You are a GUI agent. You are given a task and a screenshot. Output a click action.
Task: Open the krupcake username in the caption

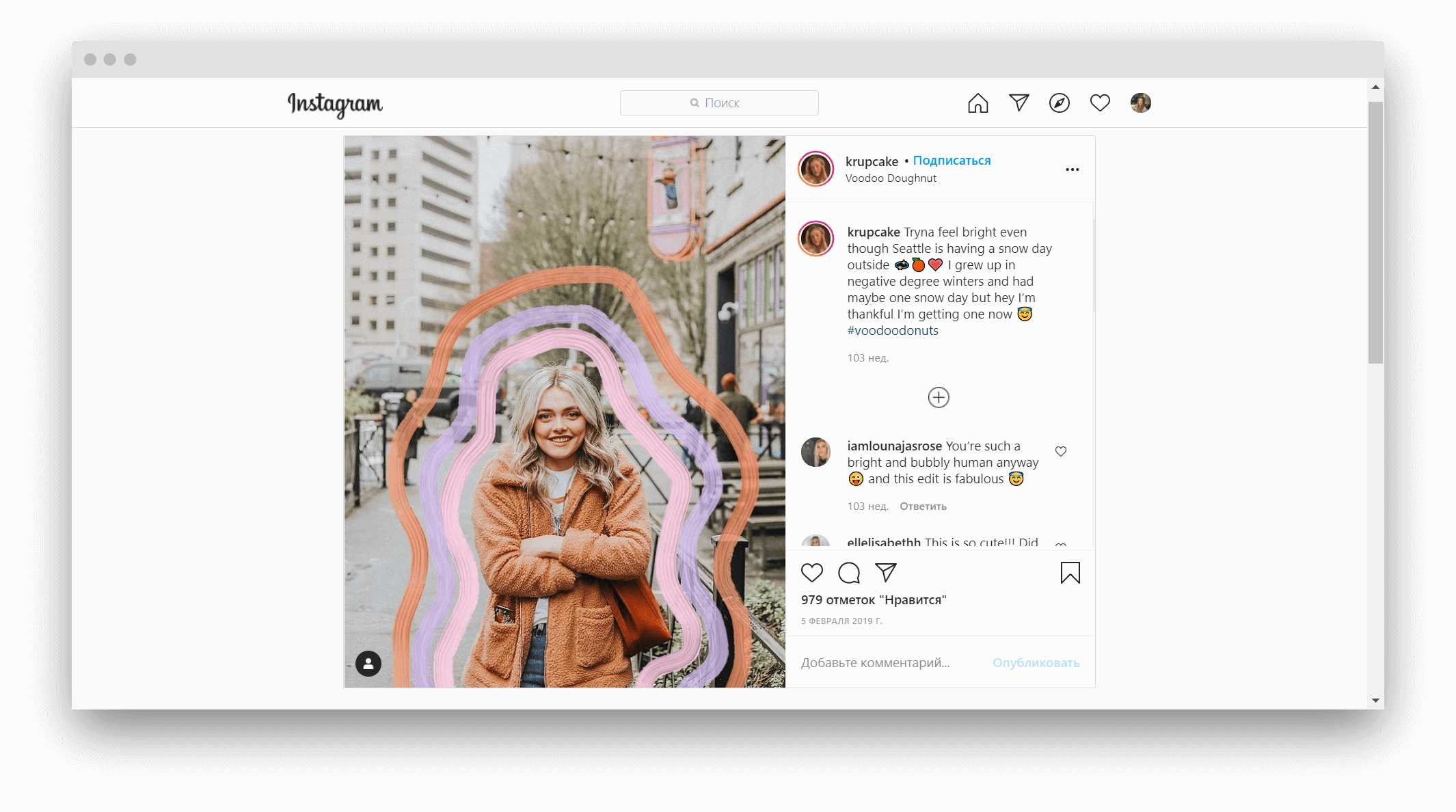873,232
